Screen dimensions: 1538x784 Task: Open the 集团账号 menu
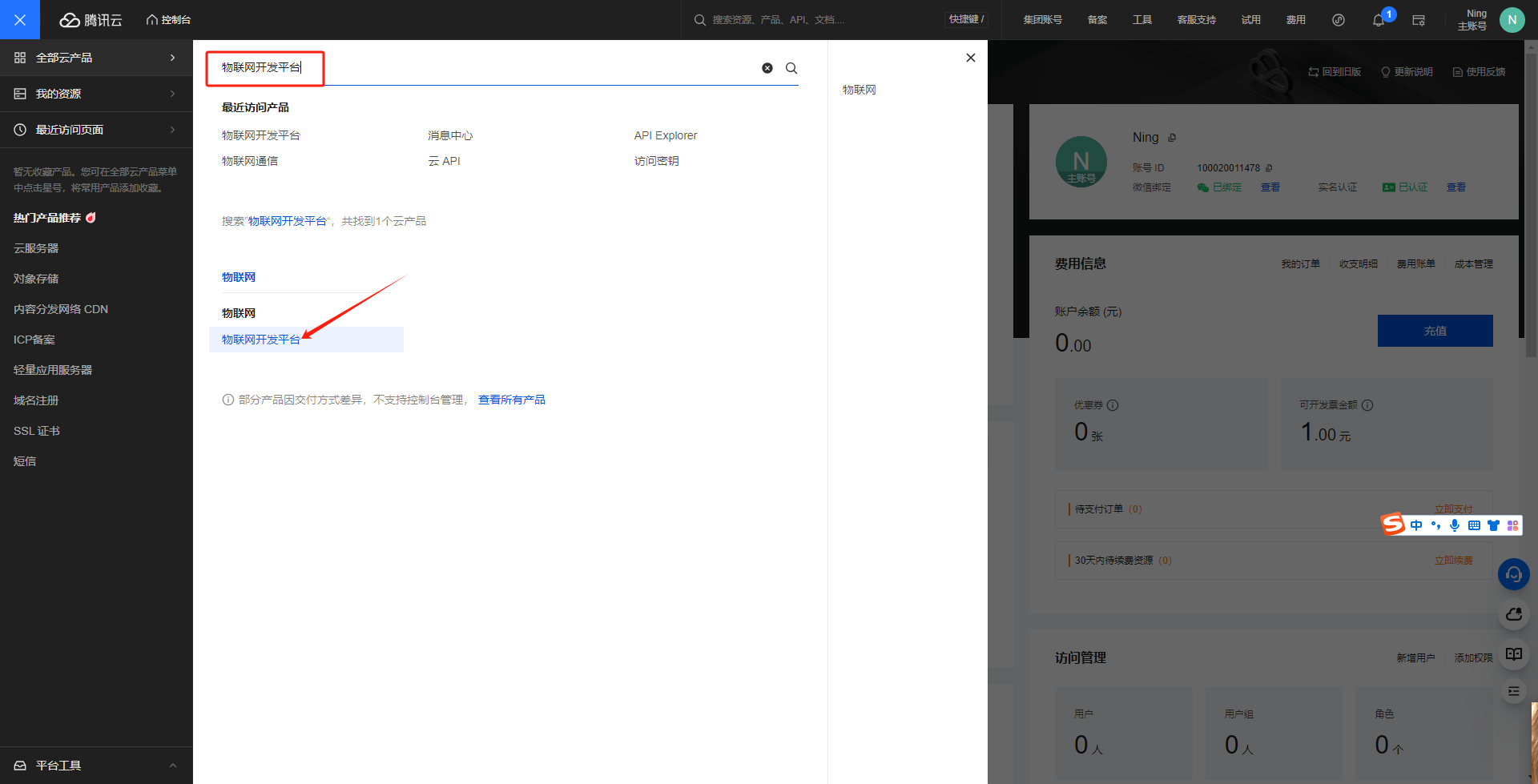pos(1042,20)
